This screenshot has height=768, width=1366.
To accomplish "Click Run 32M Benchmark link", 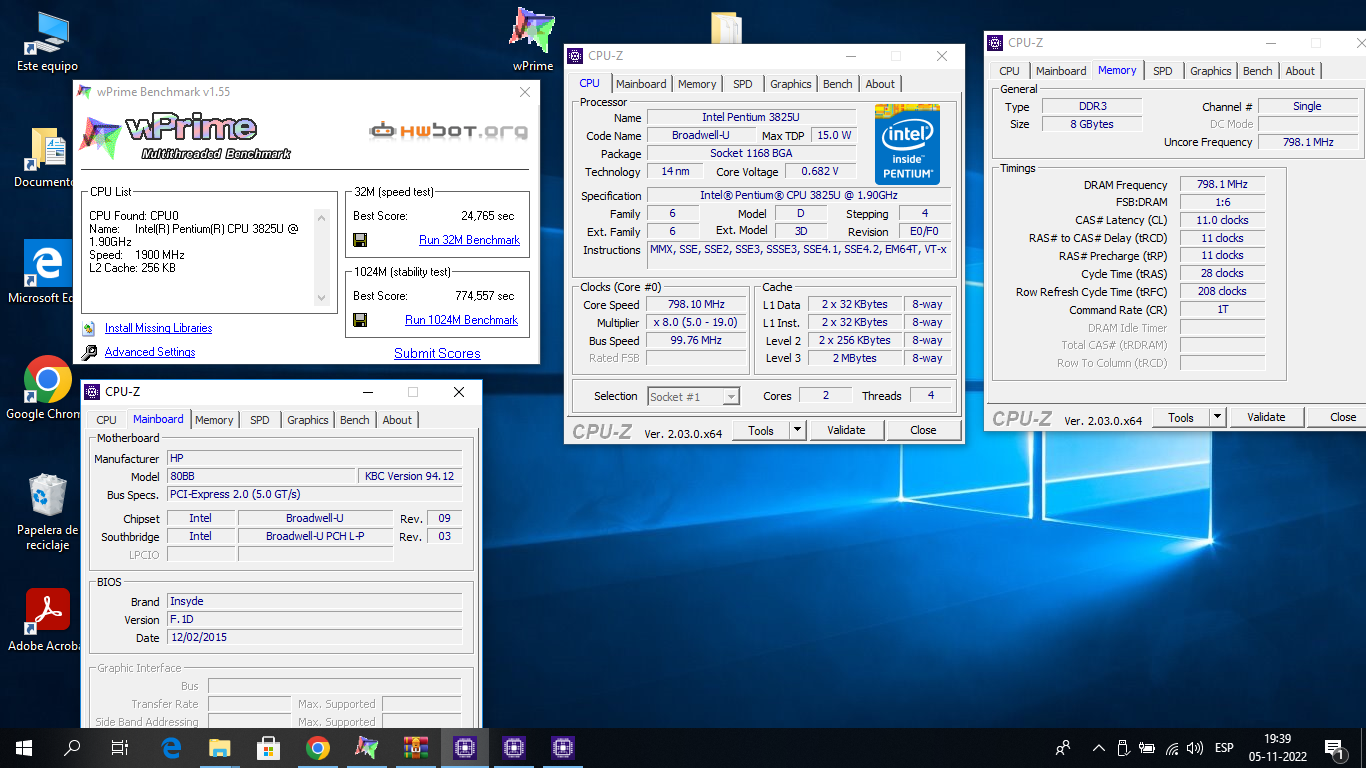I will click(469, 240).
